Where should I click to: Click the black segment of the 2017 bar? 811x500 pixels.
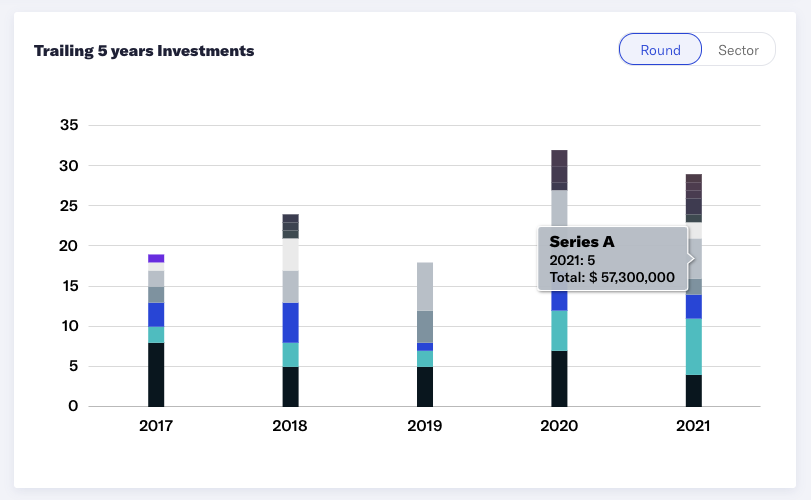pos(156,374)
